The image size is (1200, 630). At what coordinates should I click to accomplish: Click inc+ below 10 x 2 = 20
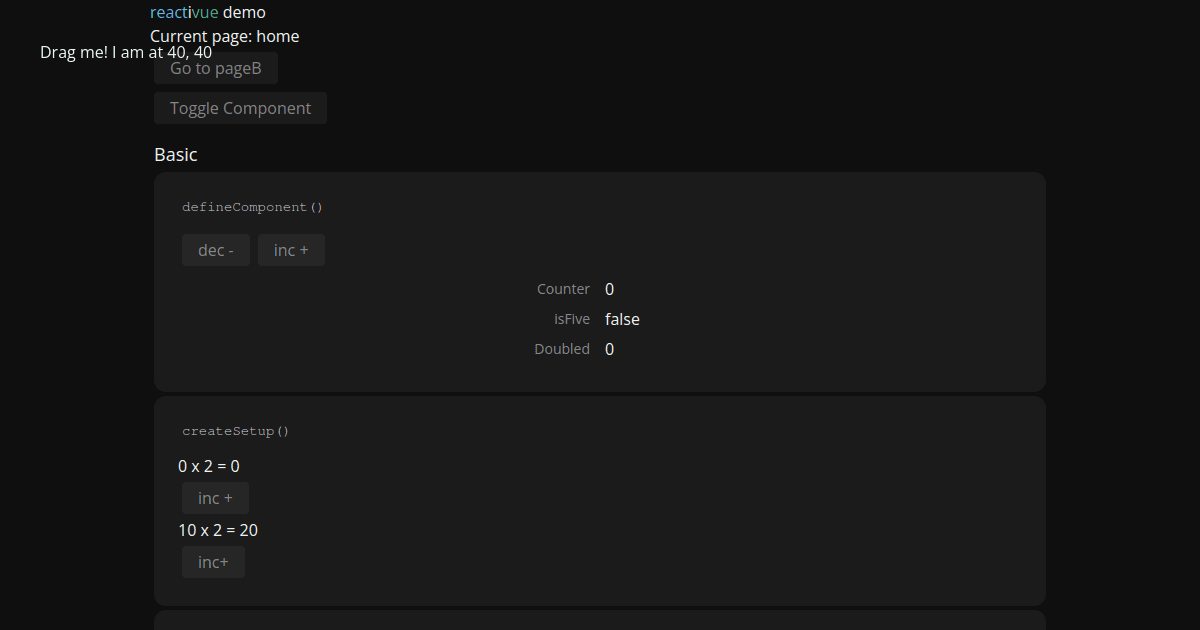(x=213, y=562)
